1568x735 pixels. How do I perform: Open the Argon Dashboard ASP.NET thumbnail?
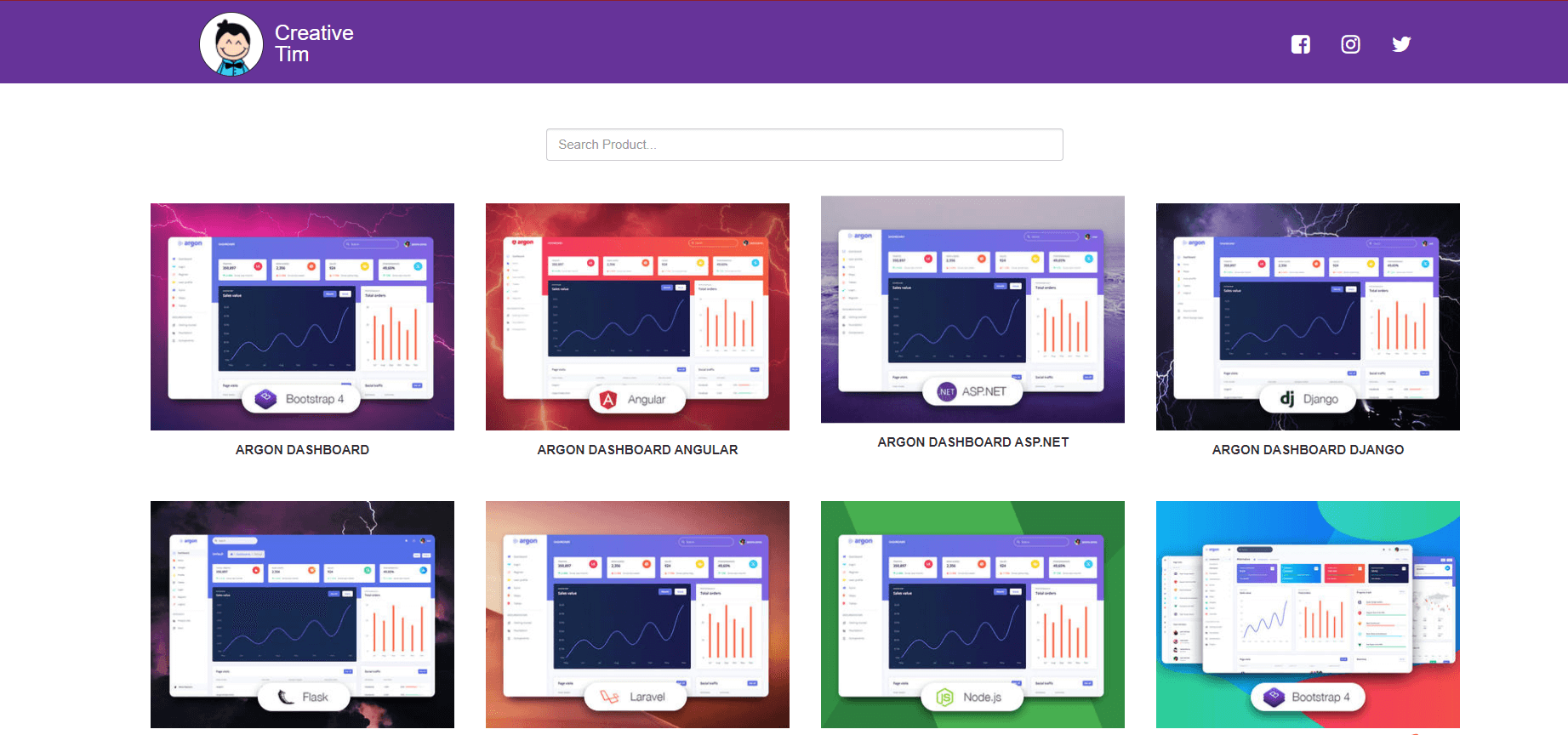pos(972,310)
